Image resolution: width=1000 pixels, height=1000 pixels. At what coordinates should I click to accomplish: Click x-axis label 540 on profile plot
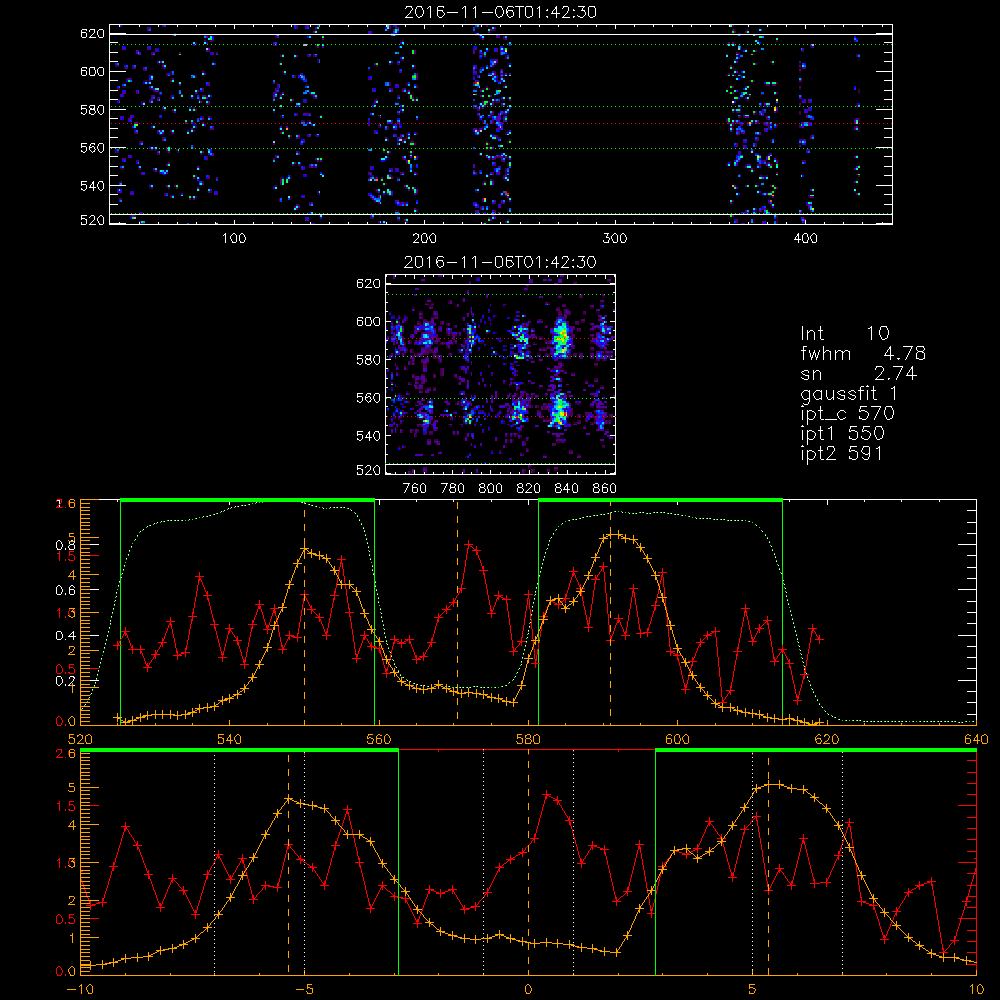(x=230, y=739)
